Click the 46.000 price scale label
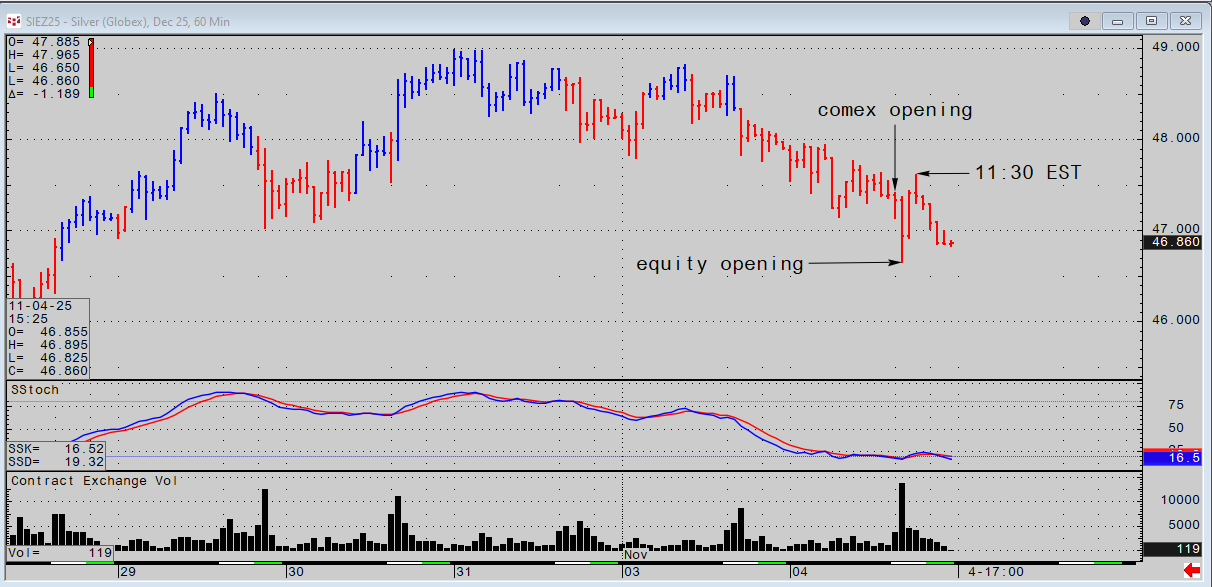The height and width of the screenshot is (587, 1212). tap(1174, 320)
